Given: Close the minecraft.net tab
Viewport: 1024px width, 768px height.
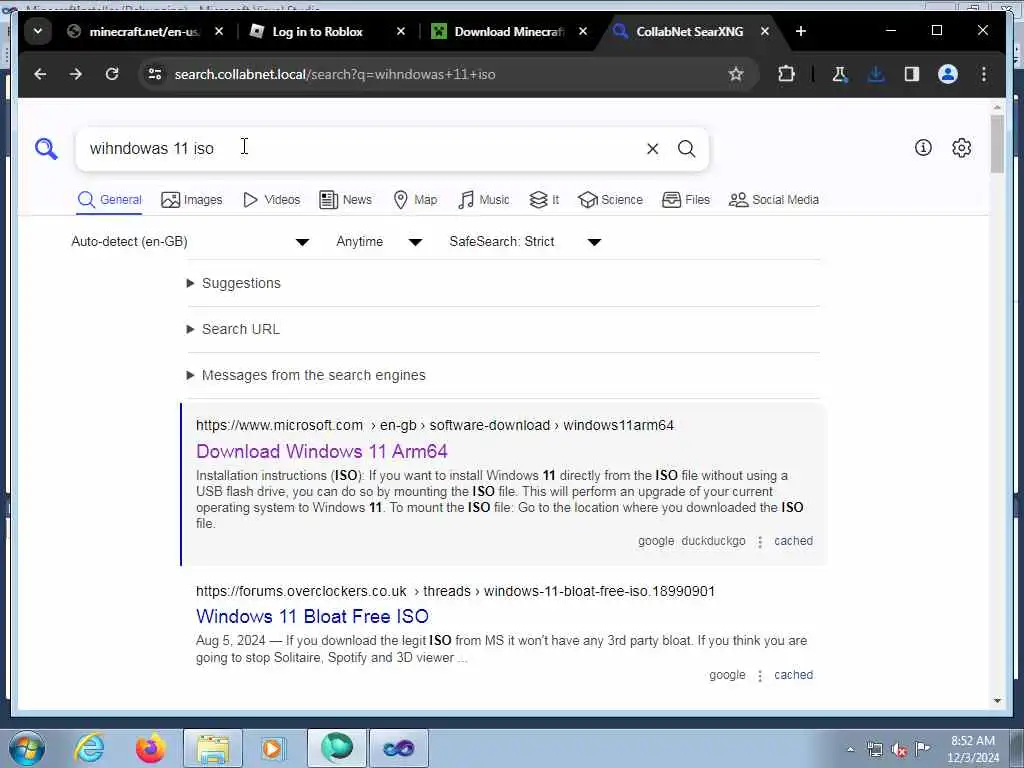Looking at the screenshot, I should tap(219, 31).
